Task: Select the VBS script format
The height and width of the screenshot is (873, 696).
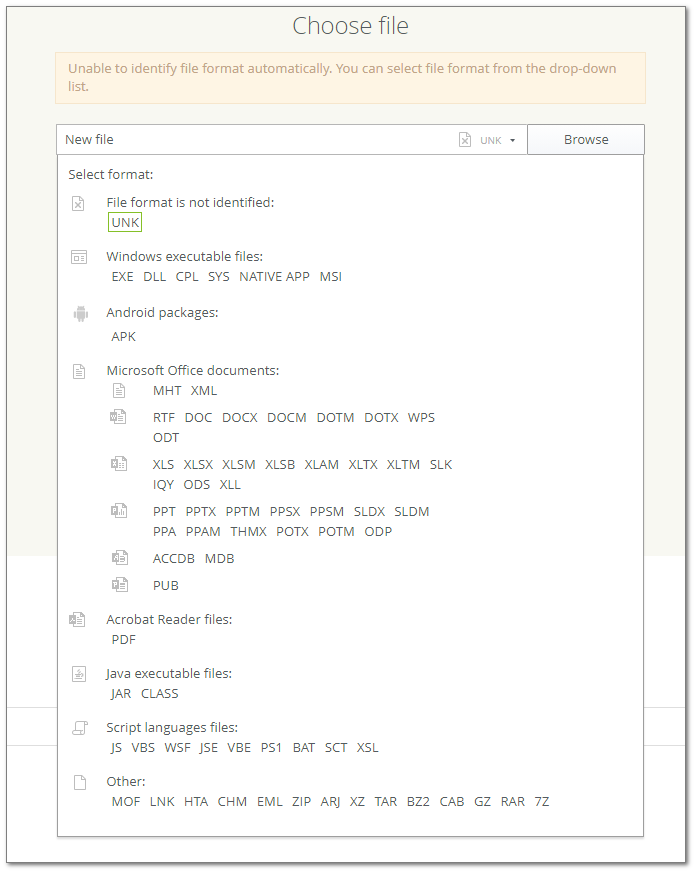Action: [x=143, y=747]
